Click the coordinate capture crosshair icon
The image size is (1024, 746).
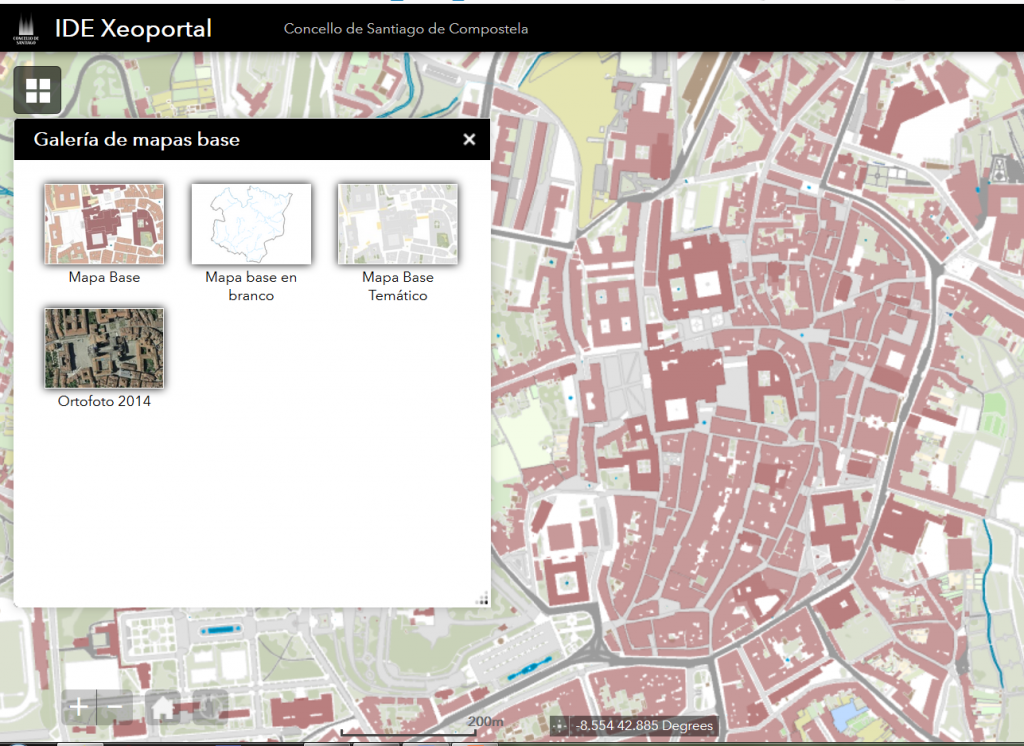(x=559, y=725)
